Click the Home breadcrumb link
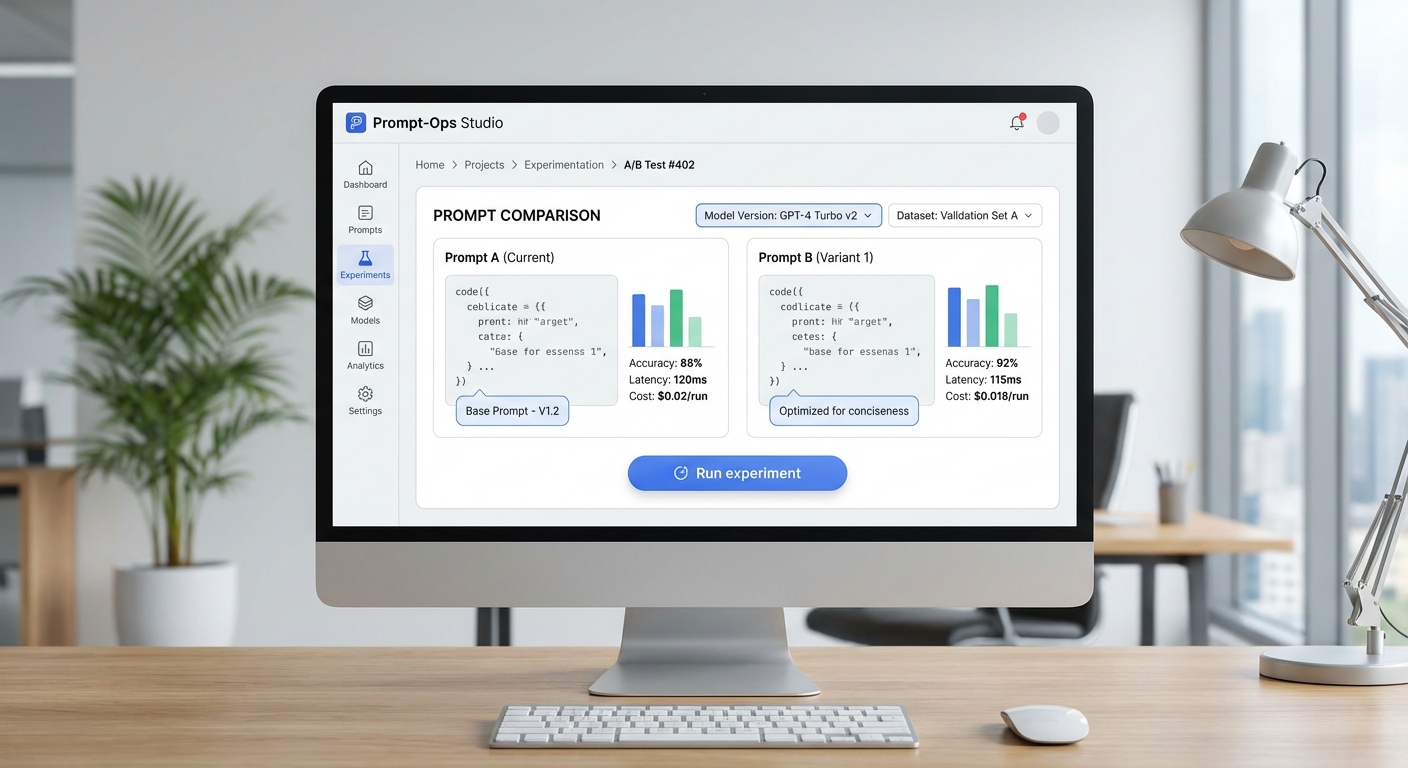The image size is (1408, 768). (430, 165)
